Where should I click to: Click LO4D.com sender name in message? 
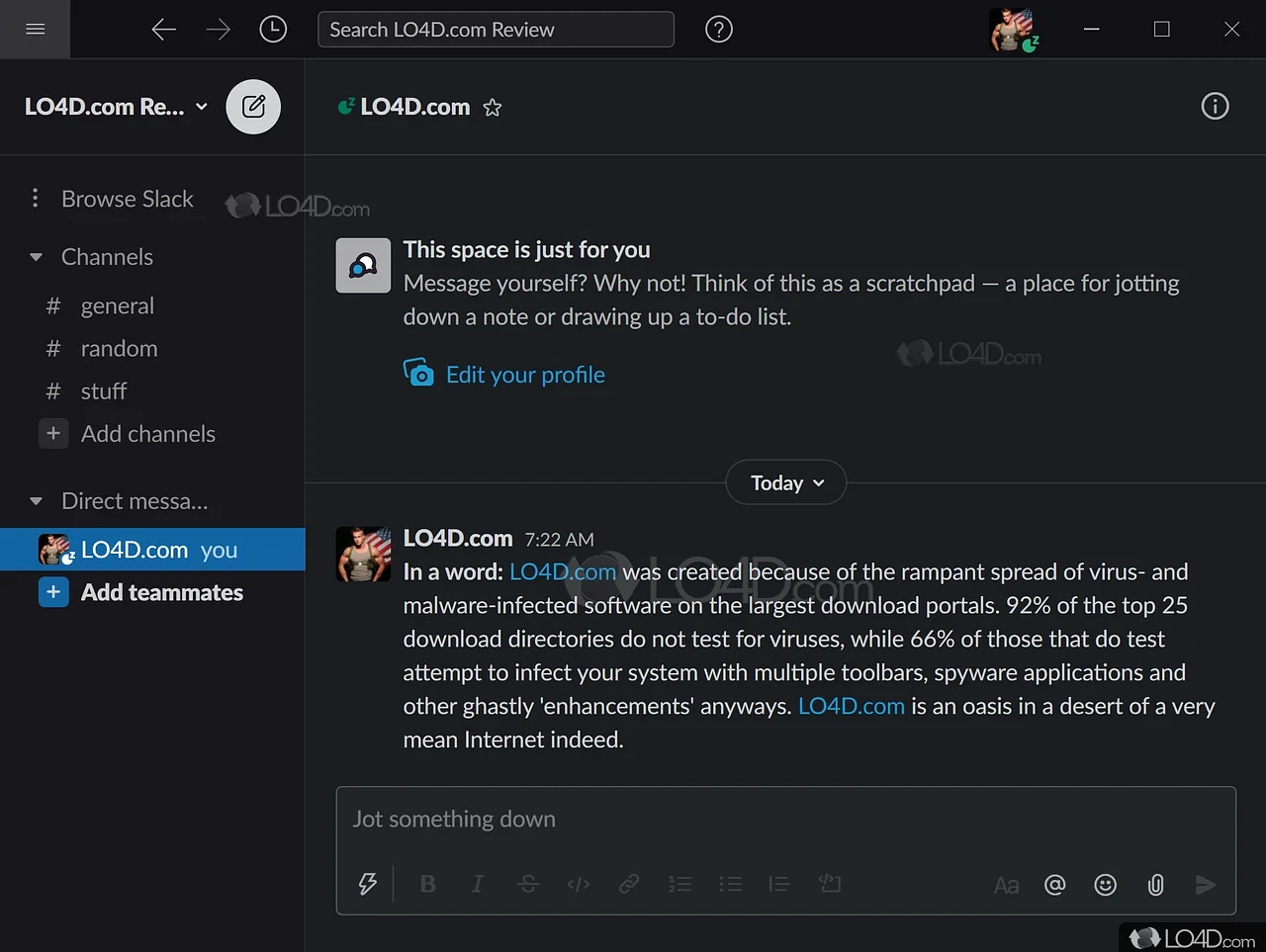458,538
